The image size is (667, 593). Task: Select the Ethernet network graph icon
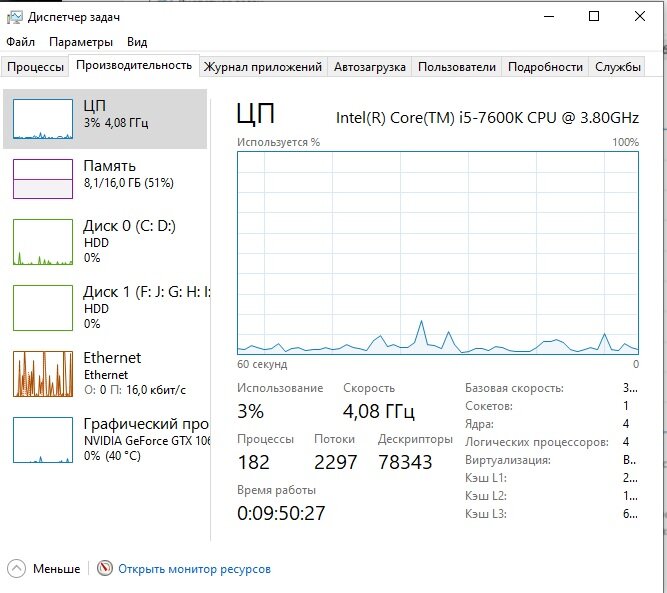(x=43, y=373)
